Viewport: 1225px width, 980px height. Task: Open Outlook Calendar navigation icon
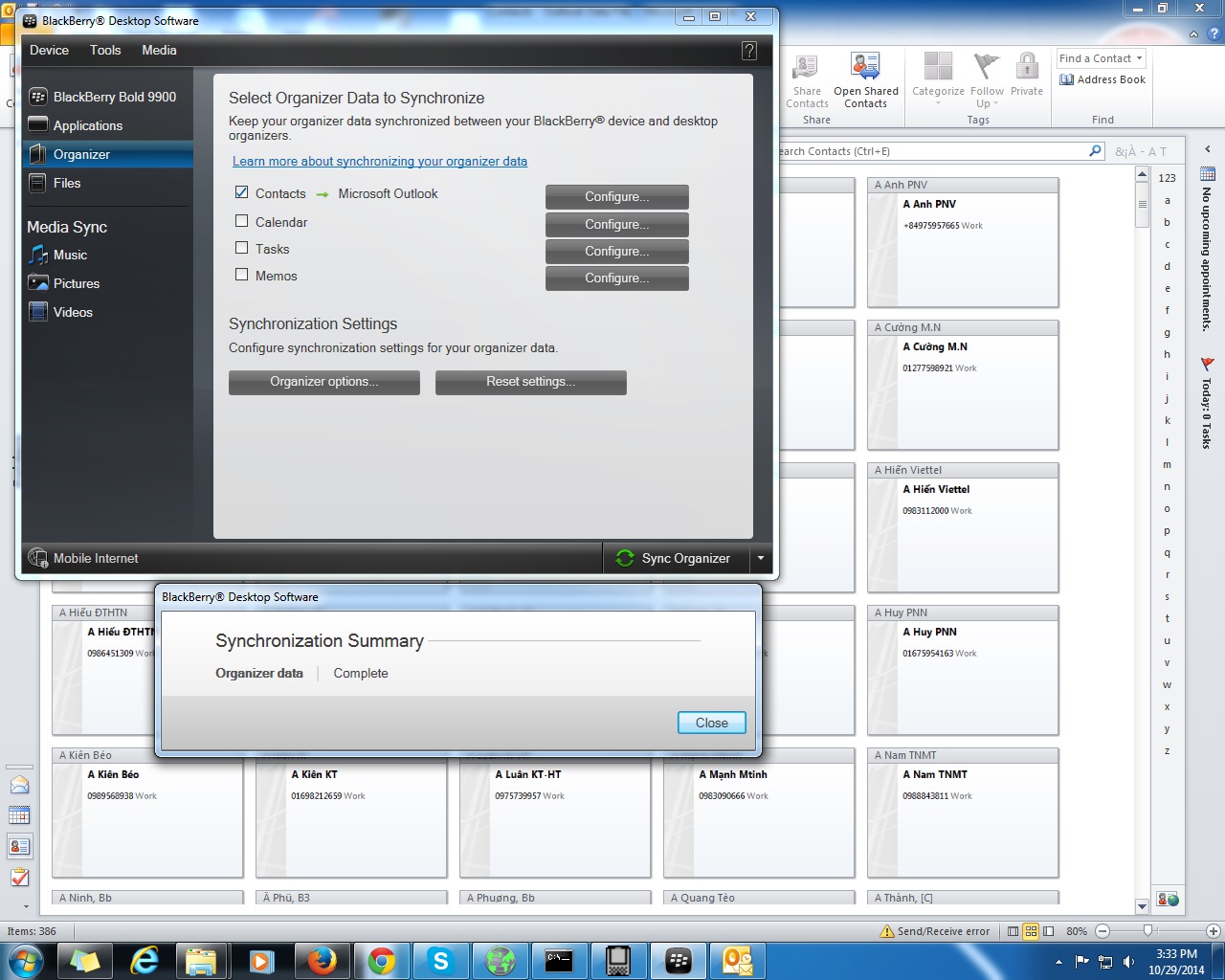tap(19, 815)
